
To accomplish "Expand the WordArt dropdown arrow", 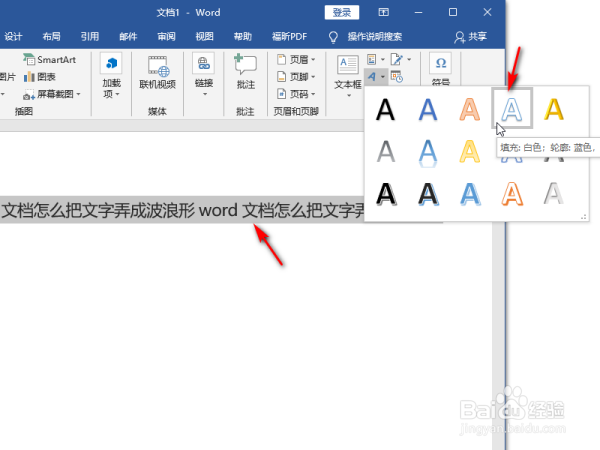I will [x=383, y=77].
